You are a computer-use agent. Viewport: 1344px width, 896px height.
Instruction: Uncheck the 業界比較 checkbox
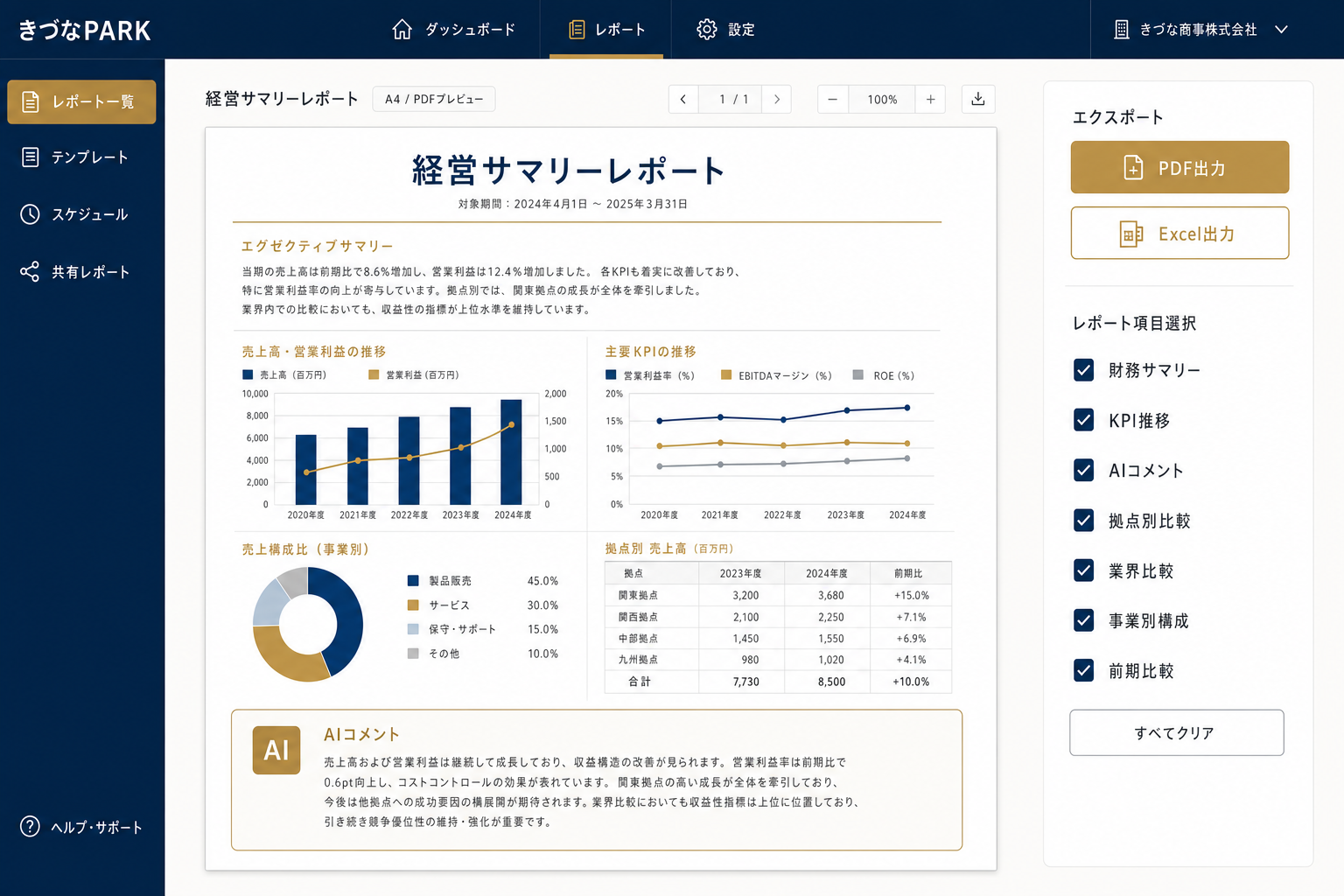tap(1083, 570)
